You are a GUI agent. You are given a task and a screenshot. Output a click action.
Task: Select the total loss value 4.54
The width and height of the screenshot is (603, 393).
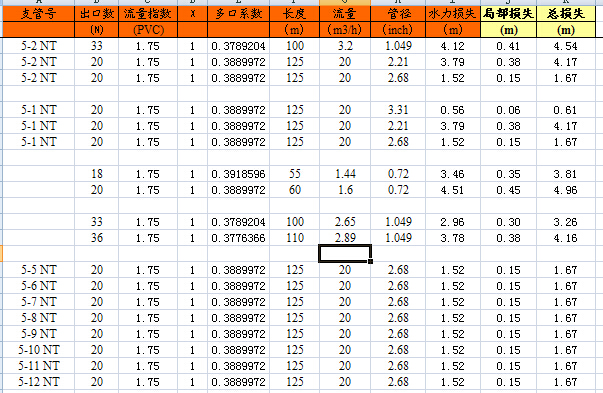(566, 46)
